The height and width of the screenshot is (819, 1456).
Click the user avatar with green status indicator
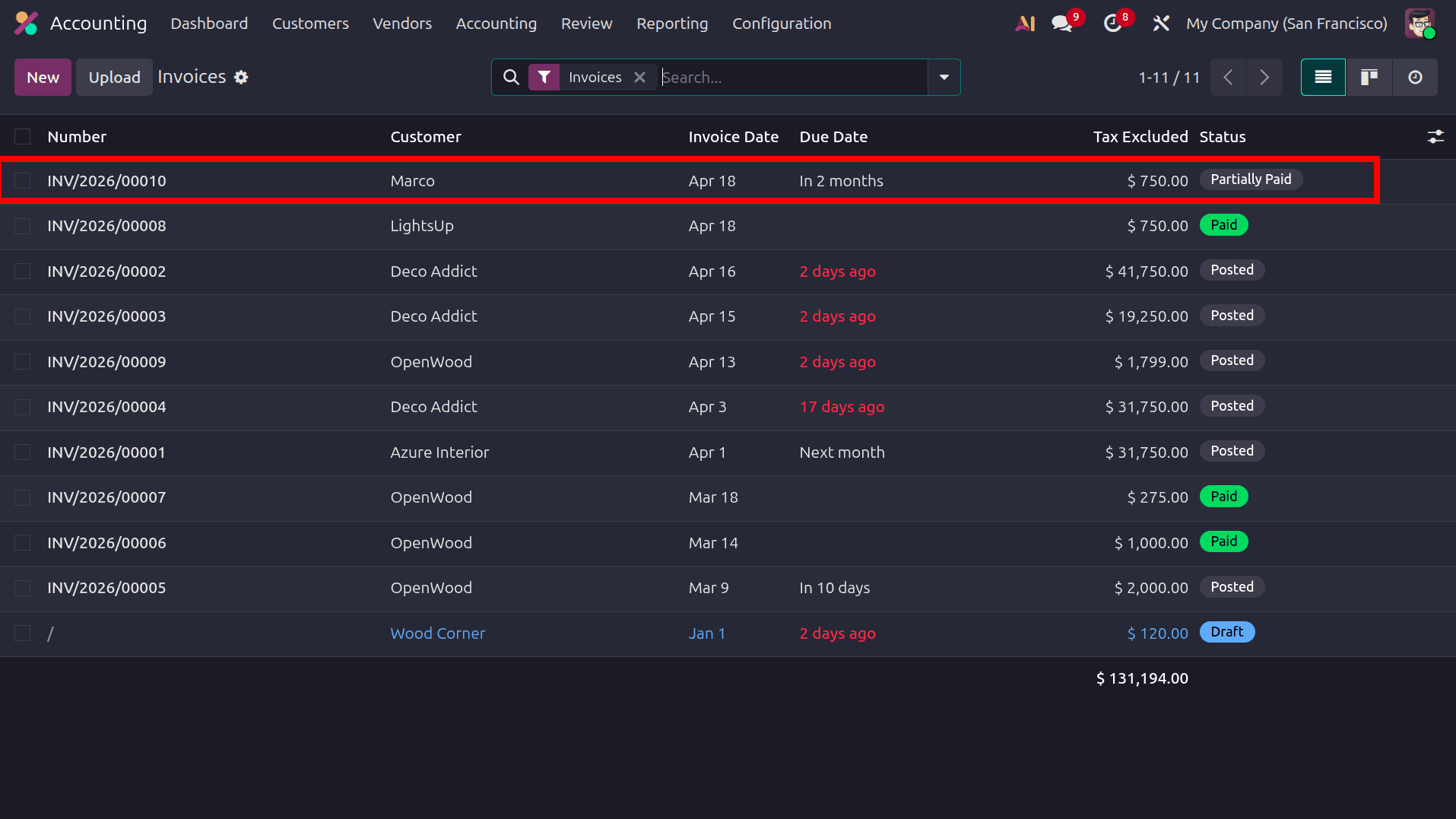pyautogui.click(x=1420, y=24)
